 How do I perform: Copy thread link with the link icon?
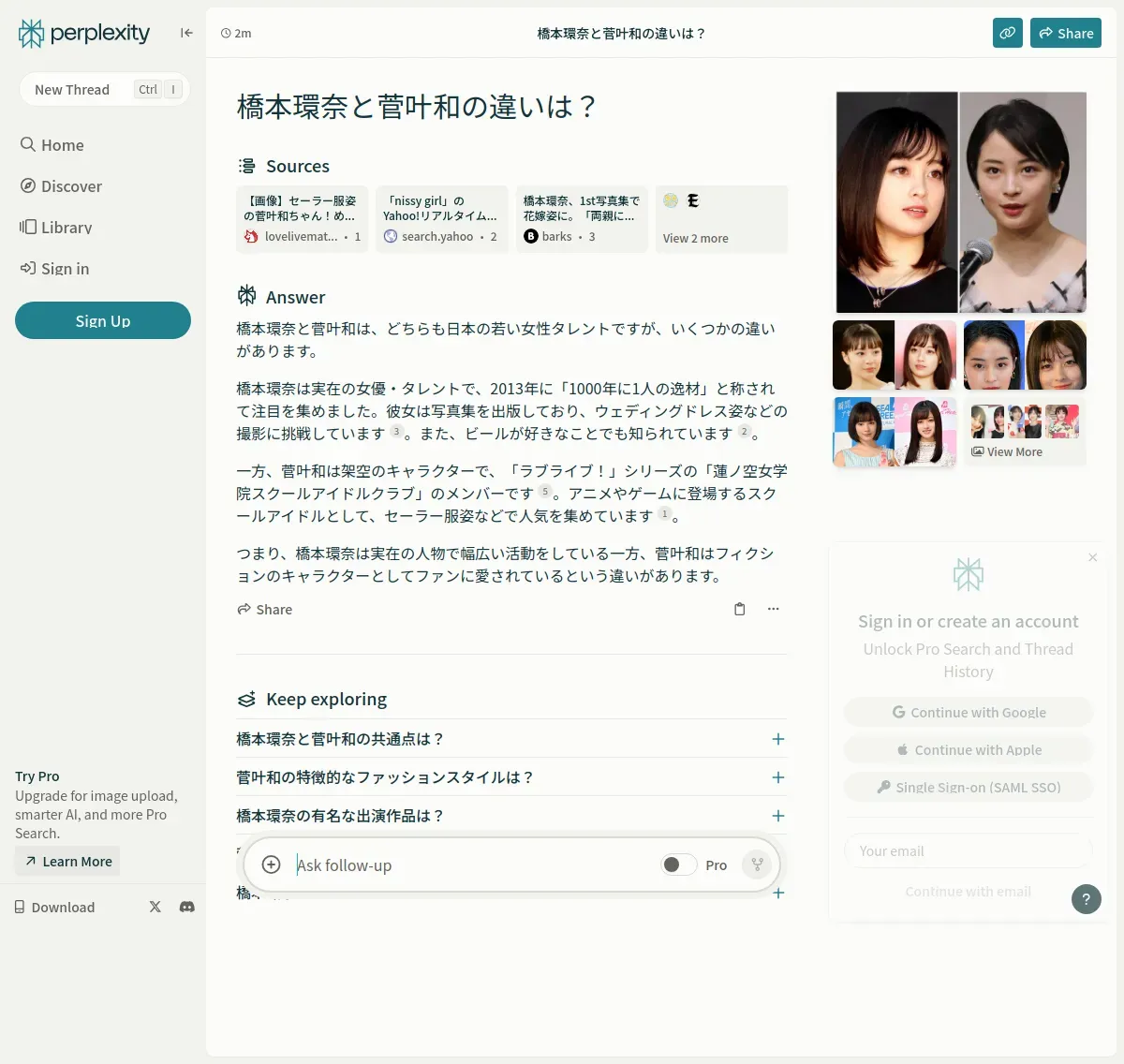click(1008, 33)
